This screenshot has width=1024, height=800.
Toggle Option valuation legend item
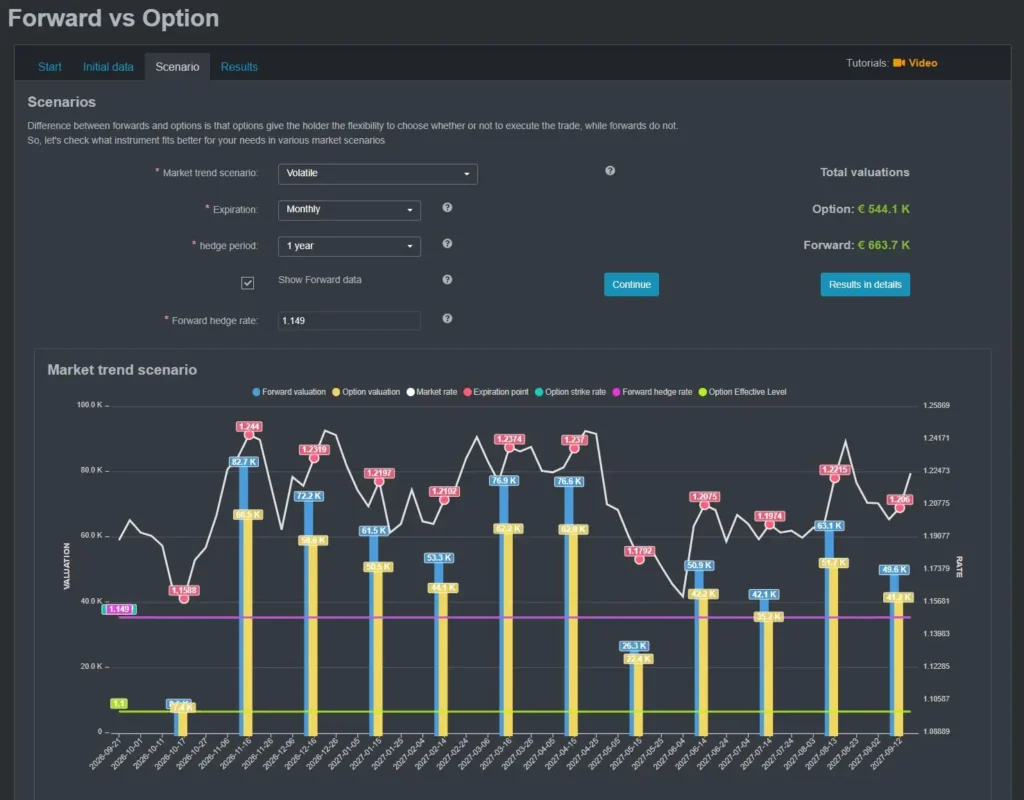click(366, 392)
